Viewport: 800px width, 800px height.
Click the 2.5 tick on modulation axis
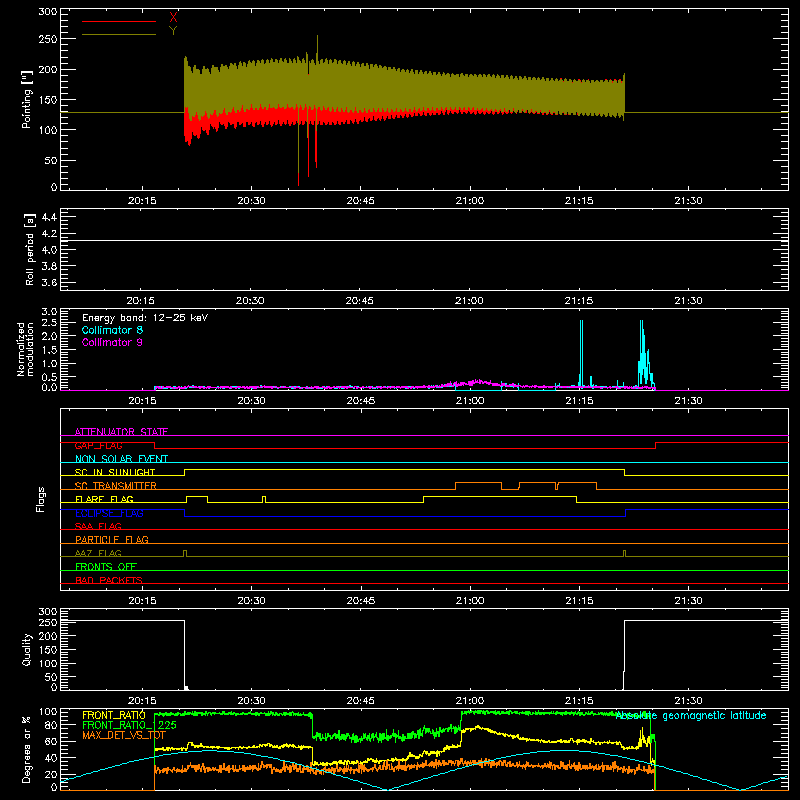click(x=49, y=323)
